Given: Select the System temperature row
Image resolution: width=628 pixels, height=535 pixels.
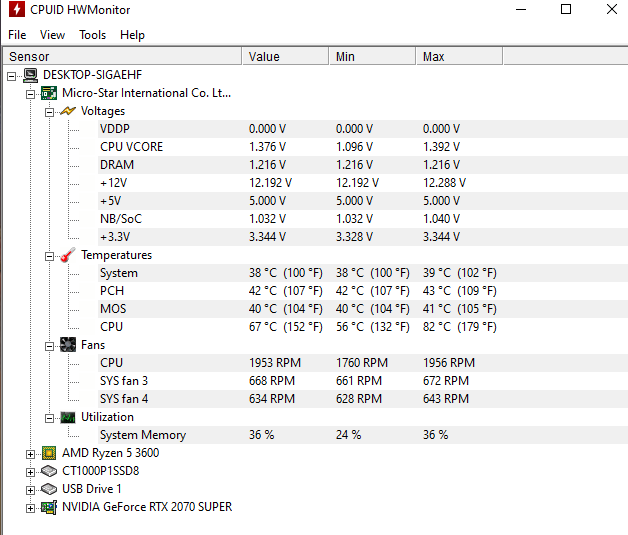Looking at the screenshot, I should (x=363, y=273).
